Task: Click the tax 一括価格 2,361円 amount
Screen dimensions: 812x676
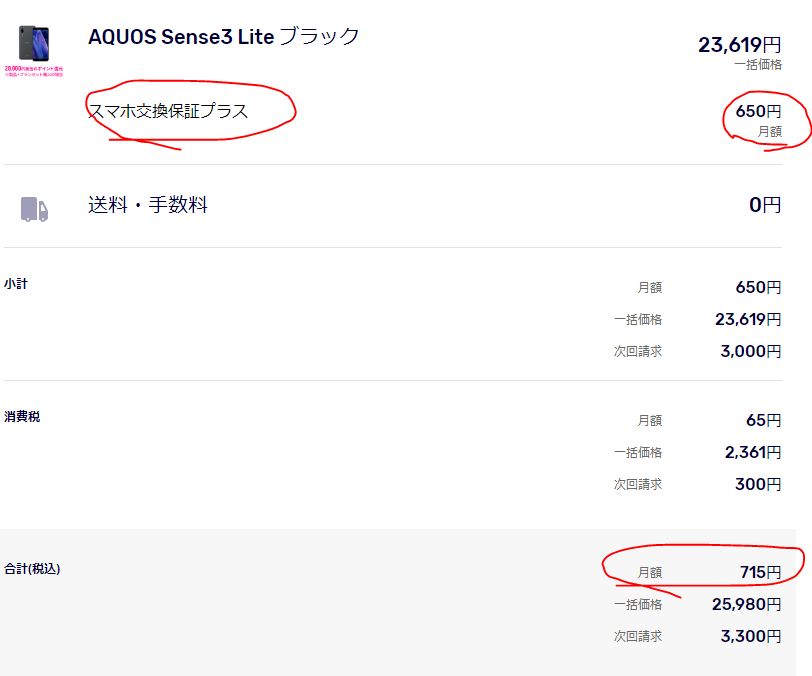Action: pos(753,452)
